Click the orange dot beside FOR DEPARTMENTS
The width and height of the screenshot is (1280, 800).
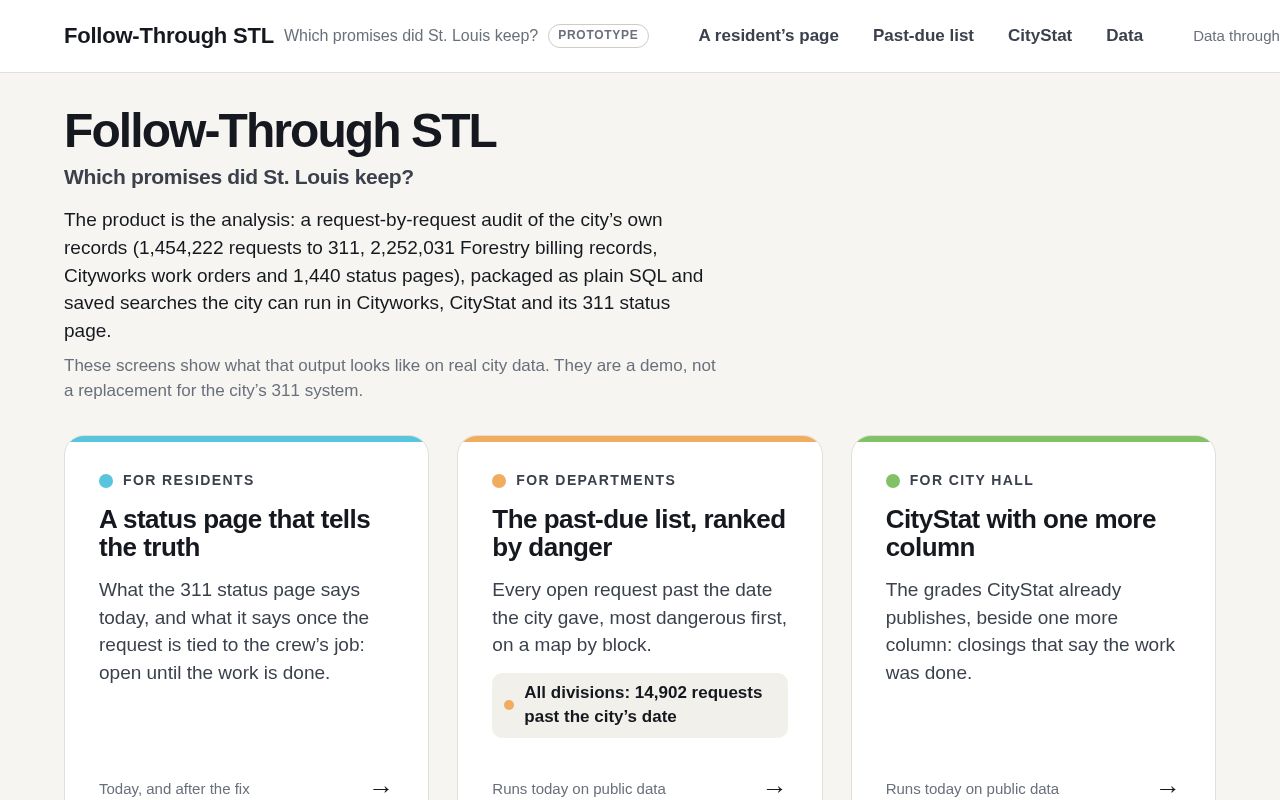point(499,481)
